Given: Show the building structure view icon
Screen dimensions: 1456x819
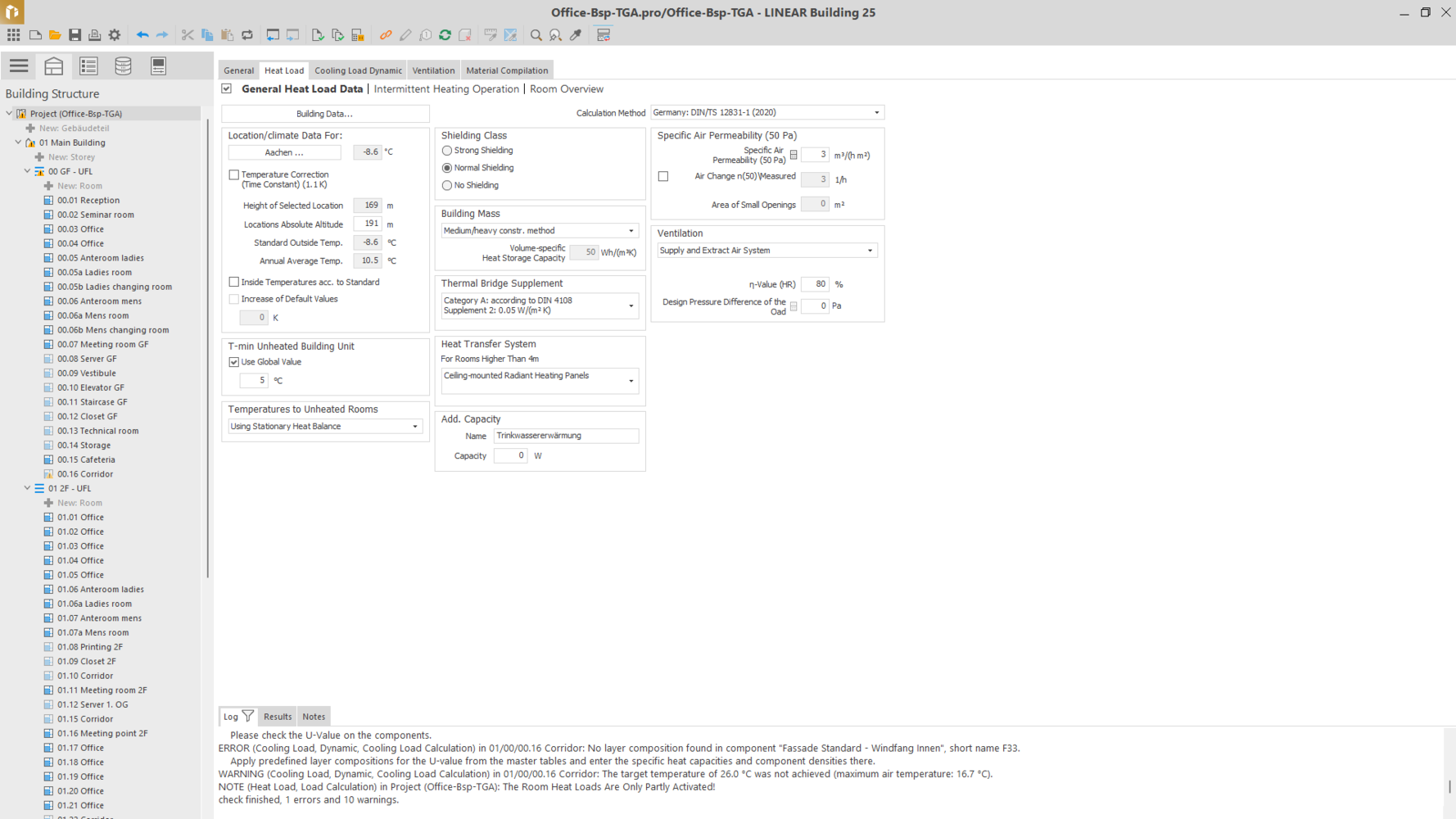Looking at the screenshot, I should click(54, 66).
